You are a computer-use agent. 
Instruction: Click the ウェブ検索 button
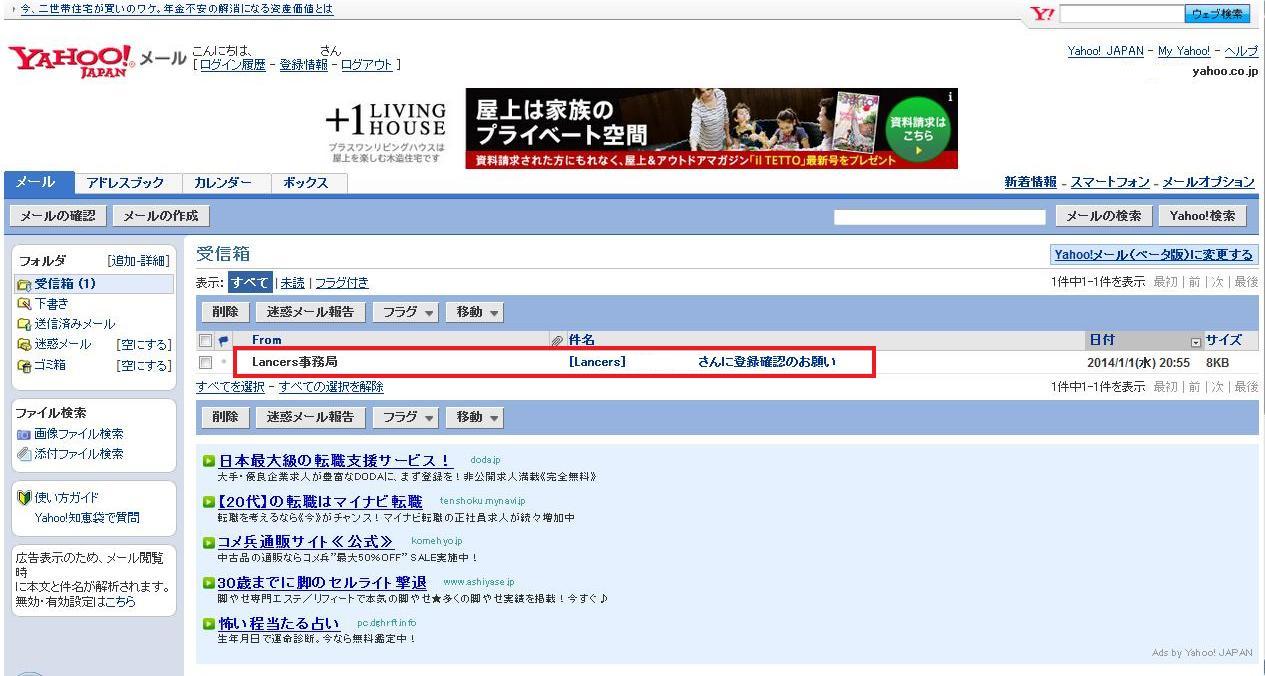pos(1218,14)
